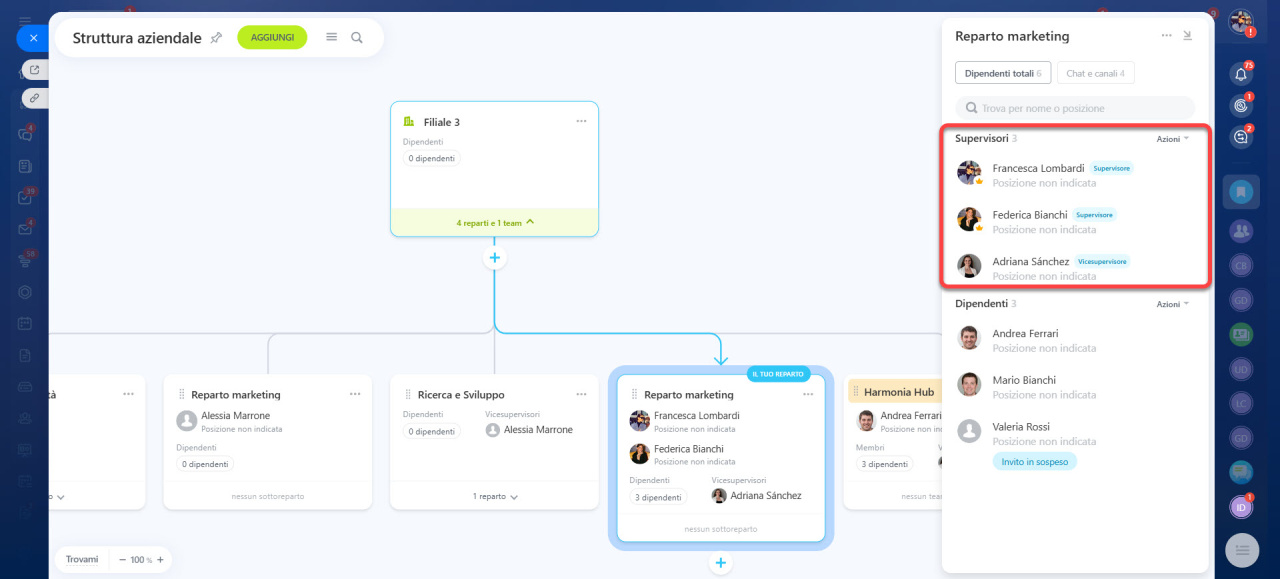The image size is (1280, 579).
Task: Collapse Filiale 3's 4 reparti e 1 team
Action: (494, 223)
